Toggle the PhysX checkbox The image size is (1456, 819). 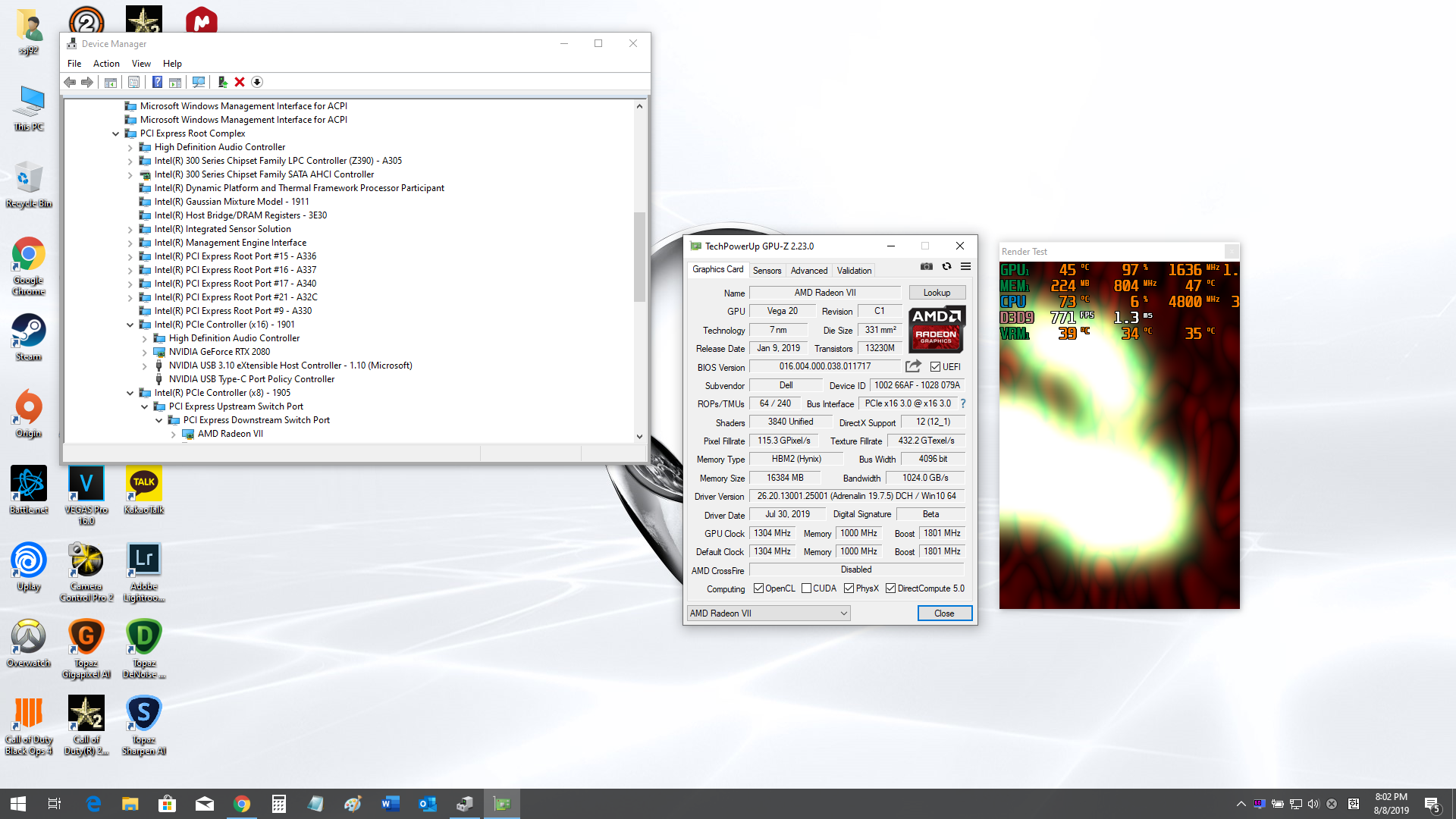click(x=849, y=588)
